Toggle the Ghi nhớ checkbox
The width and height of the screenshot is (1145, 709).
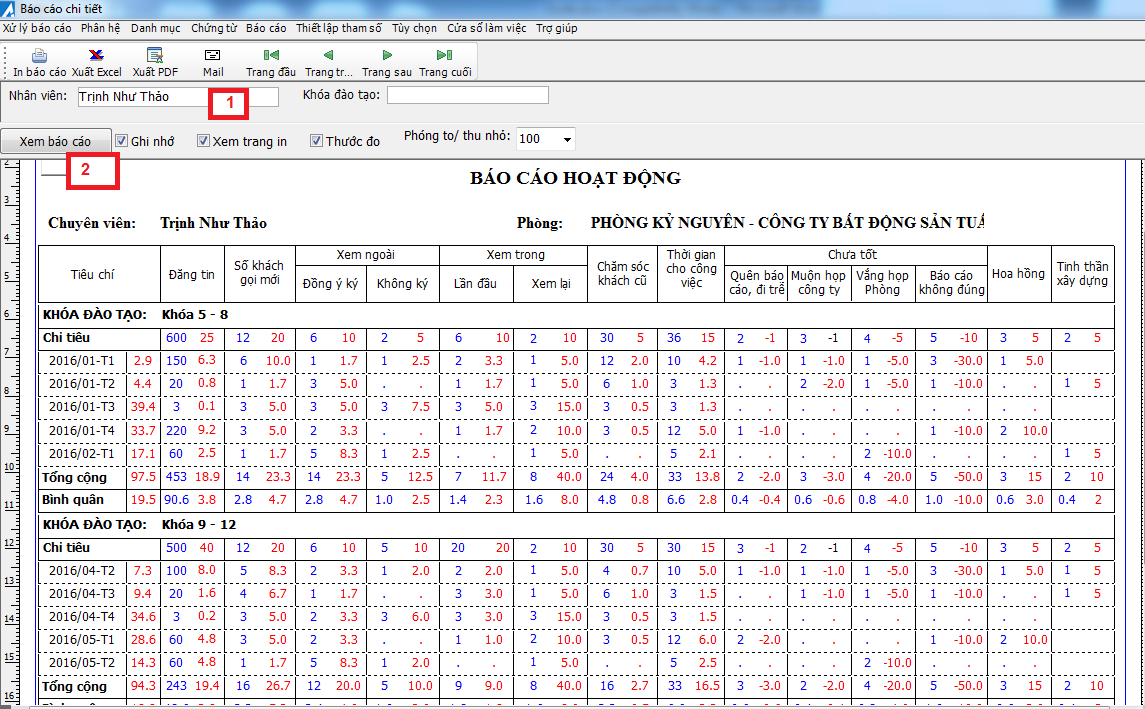click(122, 141)
